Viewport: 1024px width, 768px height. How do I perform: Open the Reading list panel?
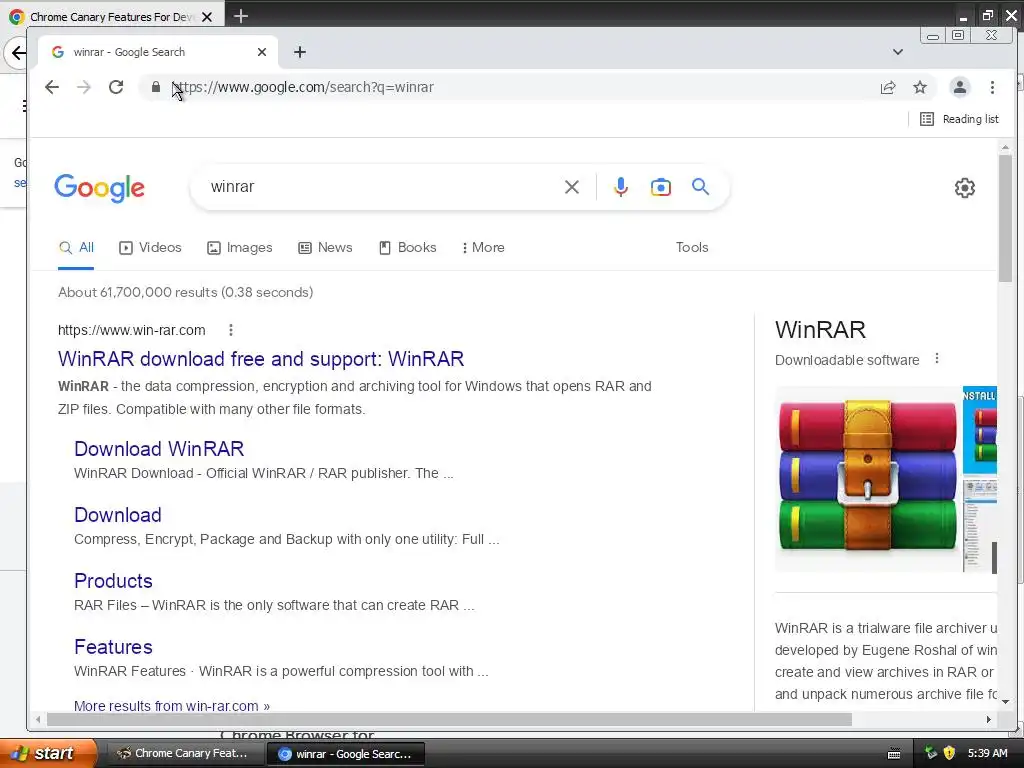coord(959,119)
